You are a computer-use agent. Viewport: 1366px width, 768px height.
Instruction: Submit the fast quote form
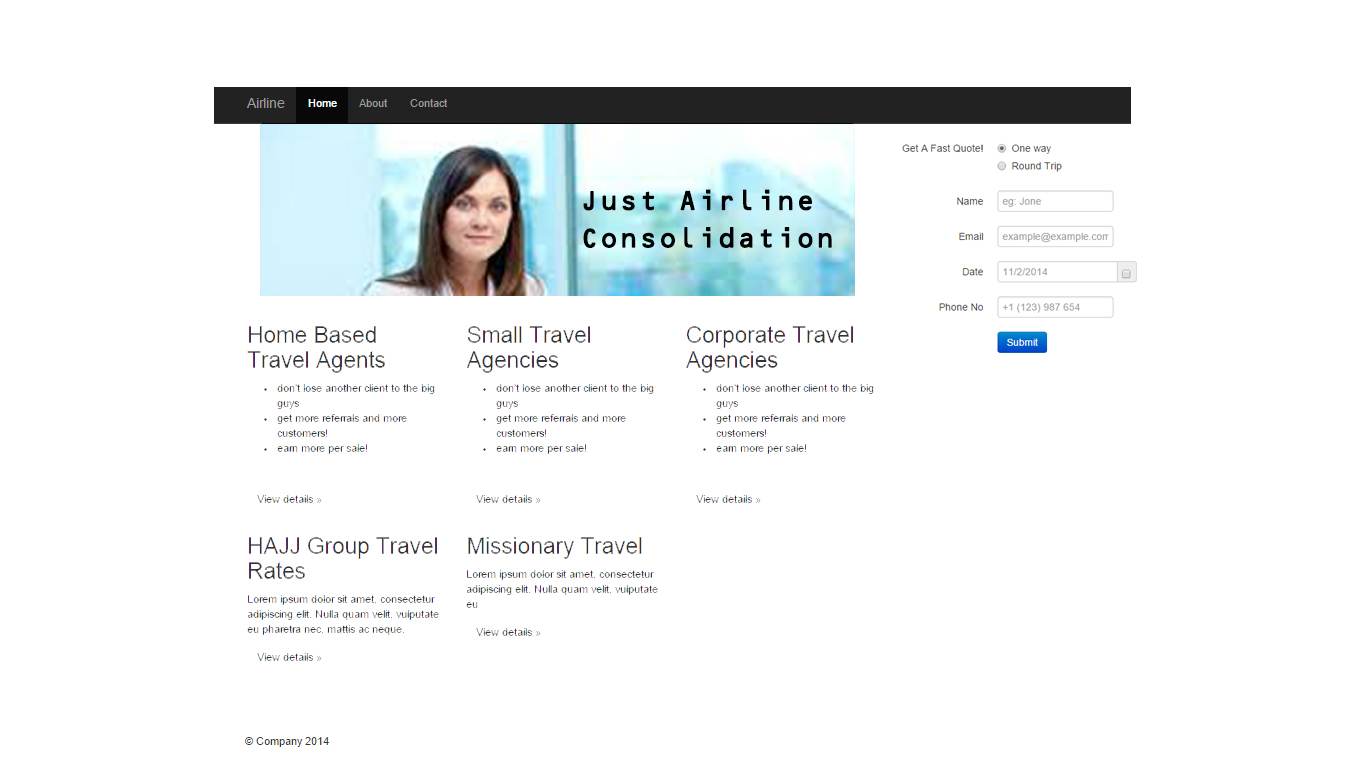coord(1022,342)
